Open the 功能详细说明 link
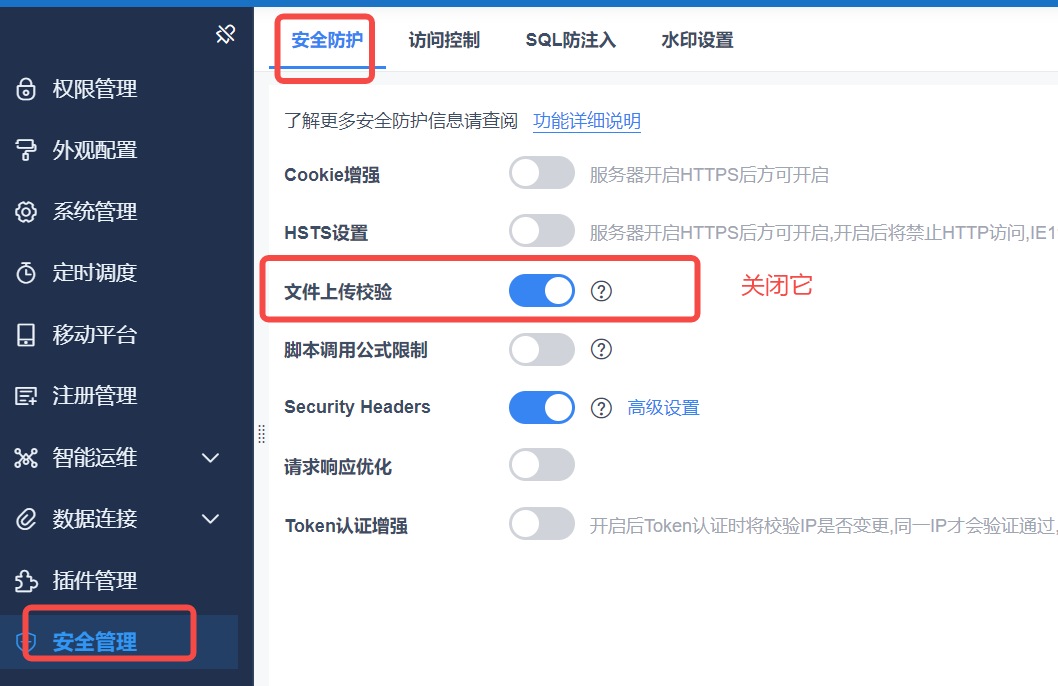The image size is (1058, 686). pyautogui.click(x=587, y=121)
